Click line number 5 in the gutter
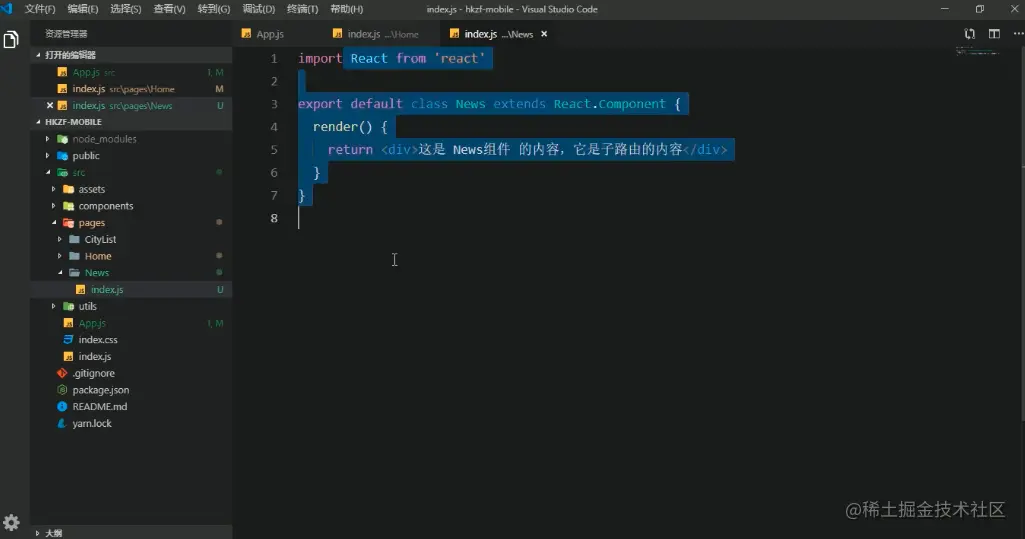Viewport: 1025px width, 539px height. 274,150
